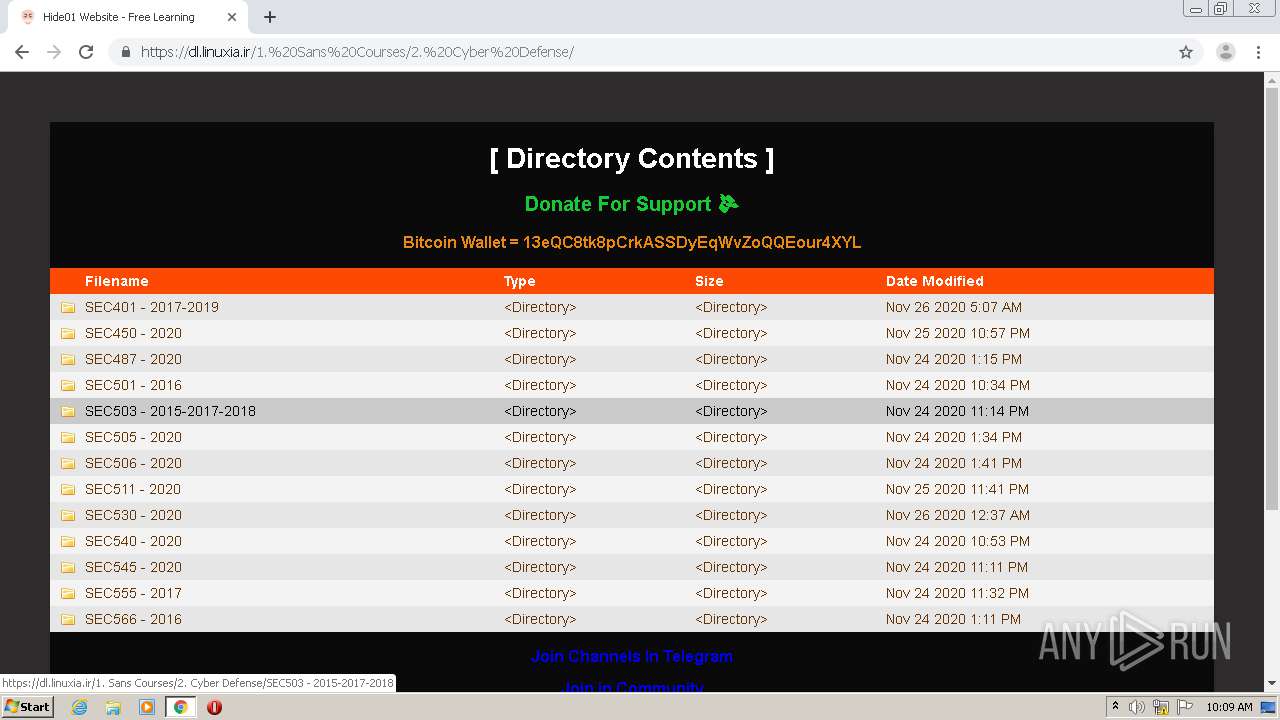Click the address bar URL

click(x=357, y=52)
